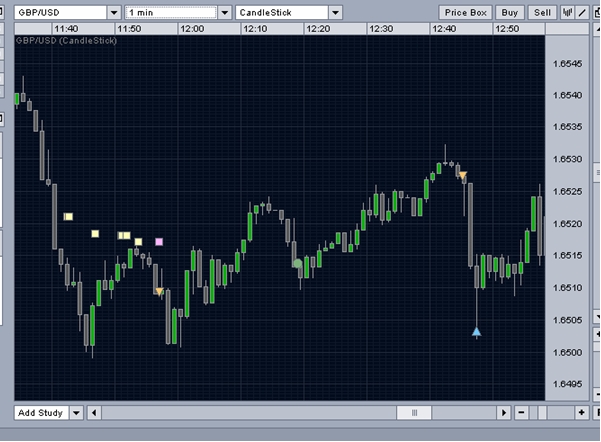Click the vertical scrollbar down arrow
This screenshot has height=442, width=601.
coord(597,317)
